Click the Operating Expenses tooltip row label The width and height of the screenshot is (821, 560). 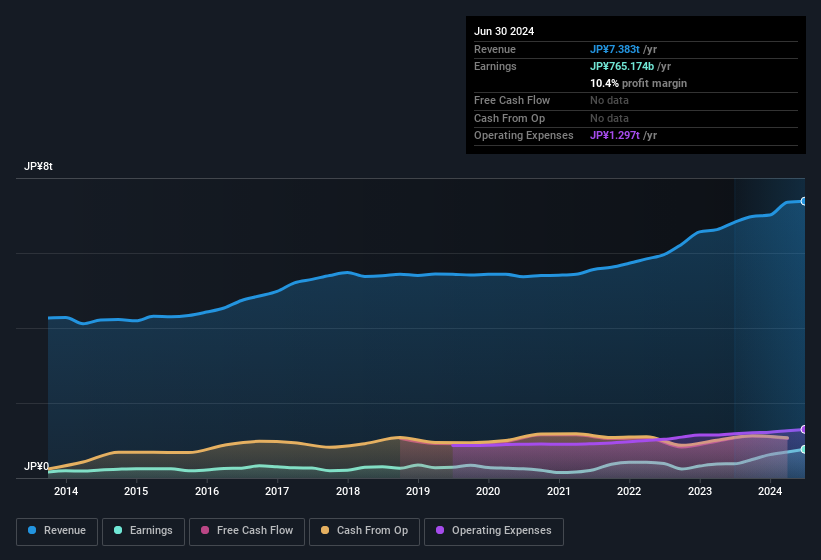pyautogui.click(x=524, y=135)
